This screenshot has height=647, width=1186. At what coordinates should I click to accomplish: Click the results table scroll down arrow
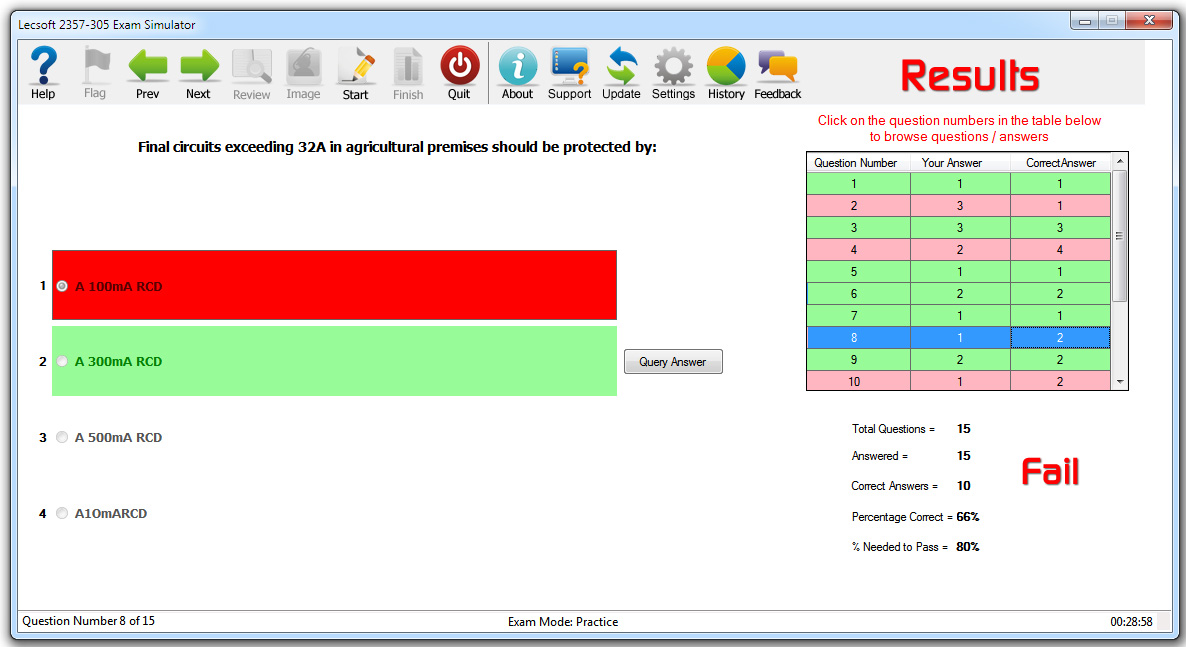click(1120, 382)
